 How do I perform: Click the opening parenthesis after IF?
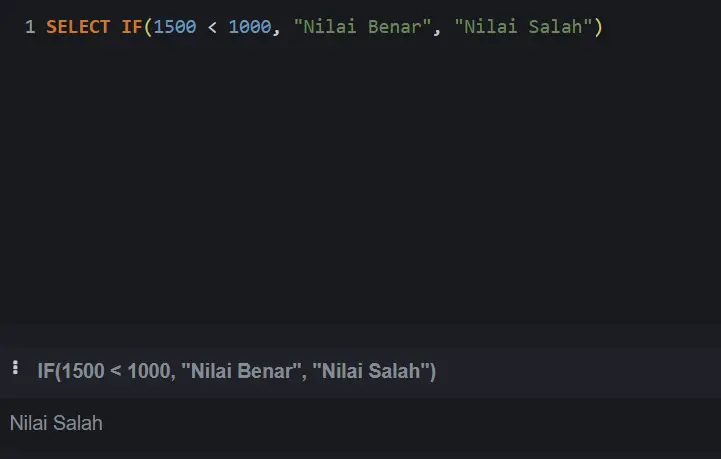coord(148,27)
